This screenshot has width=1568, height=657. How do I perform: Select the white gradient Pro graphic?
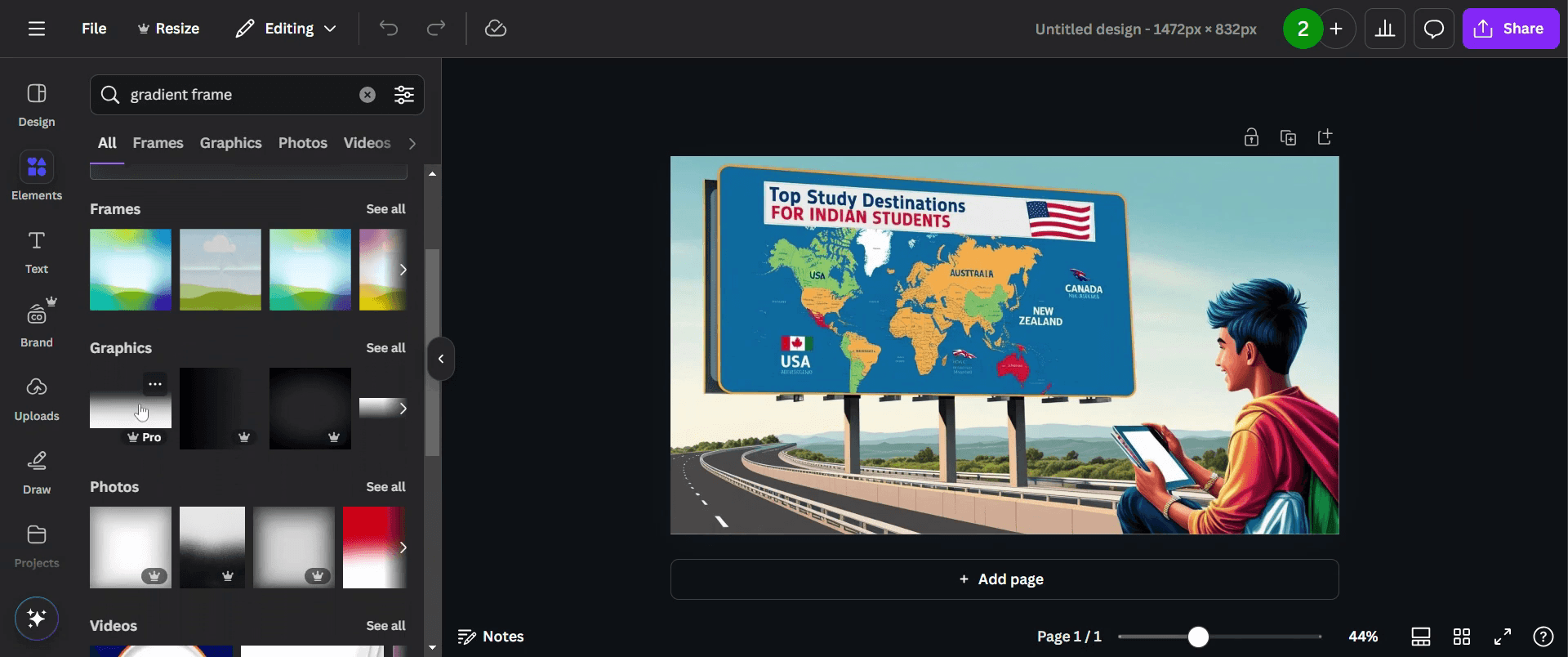[131, 409]
